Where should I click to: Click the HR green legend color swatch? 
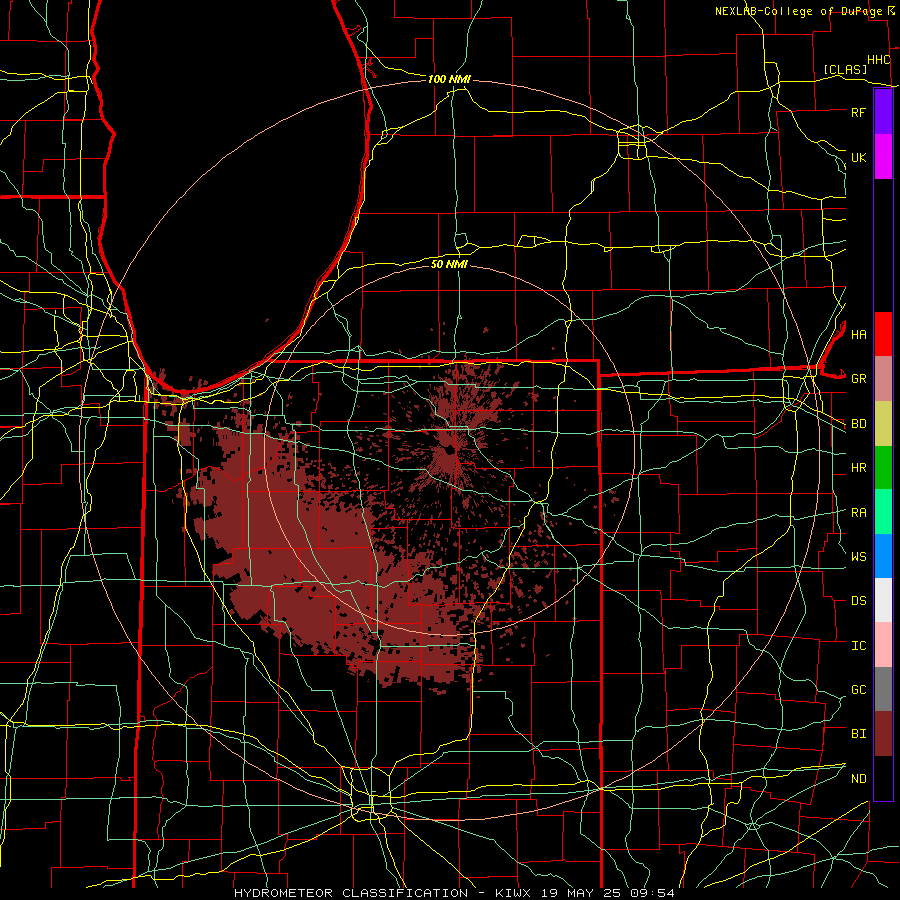pyautogui.click(x=883, y=467)
